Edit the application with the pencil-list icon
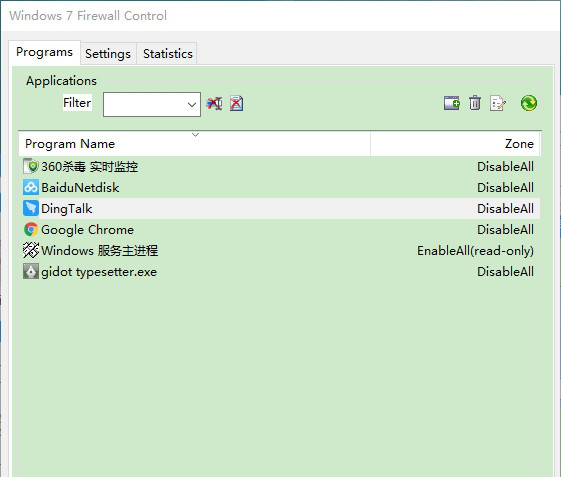The width and height of the screenshot is (561, 496). tap(498, 103)
